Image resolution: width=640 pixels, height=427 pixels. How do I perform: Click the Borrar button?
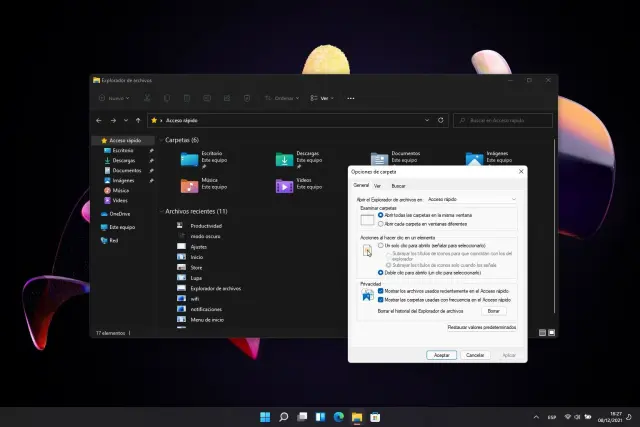[x=493, y=311]
